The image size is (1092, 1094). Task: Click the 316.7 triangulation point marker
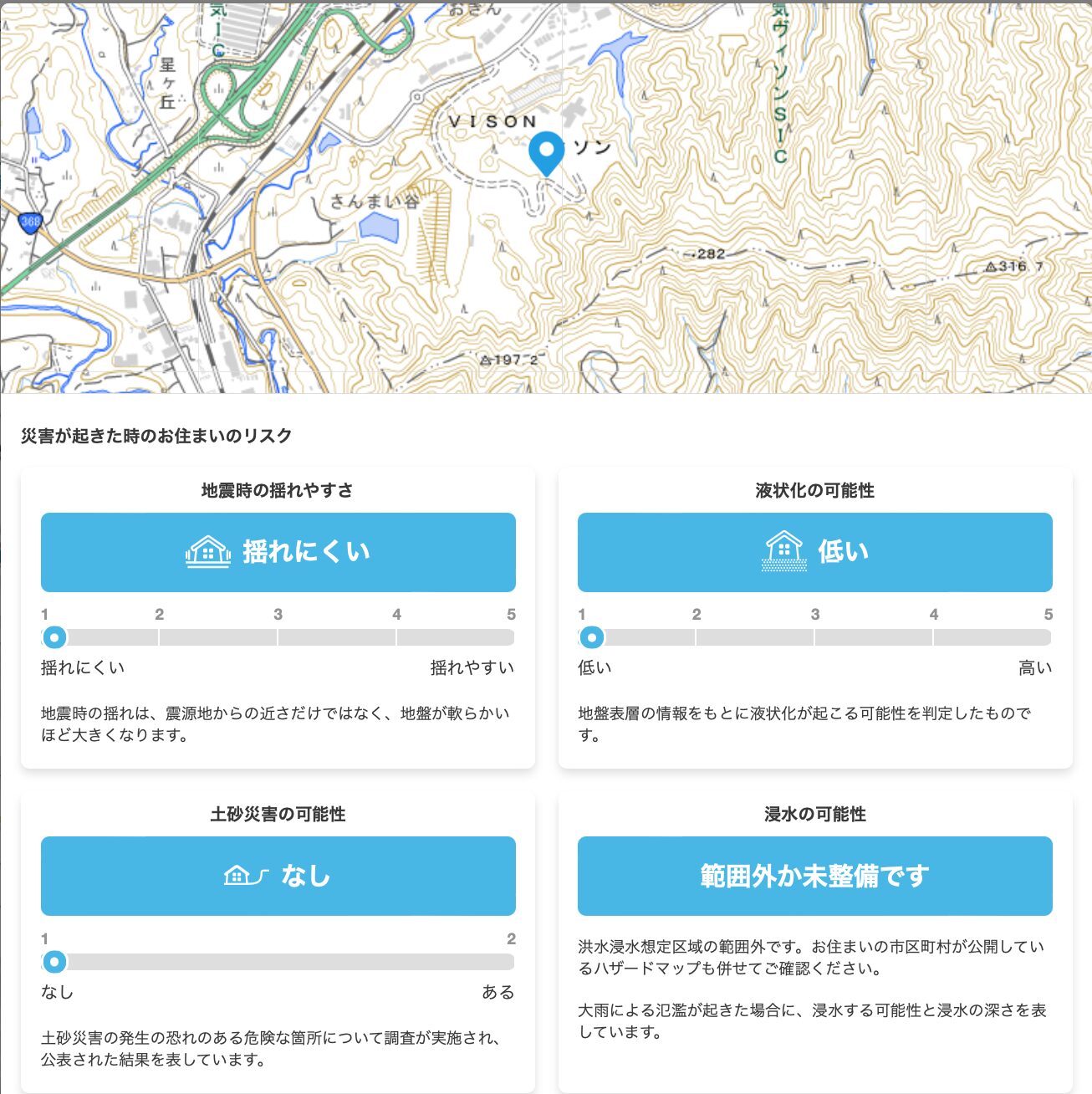pyautogui.click(x=991, y=267)
